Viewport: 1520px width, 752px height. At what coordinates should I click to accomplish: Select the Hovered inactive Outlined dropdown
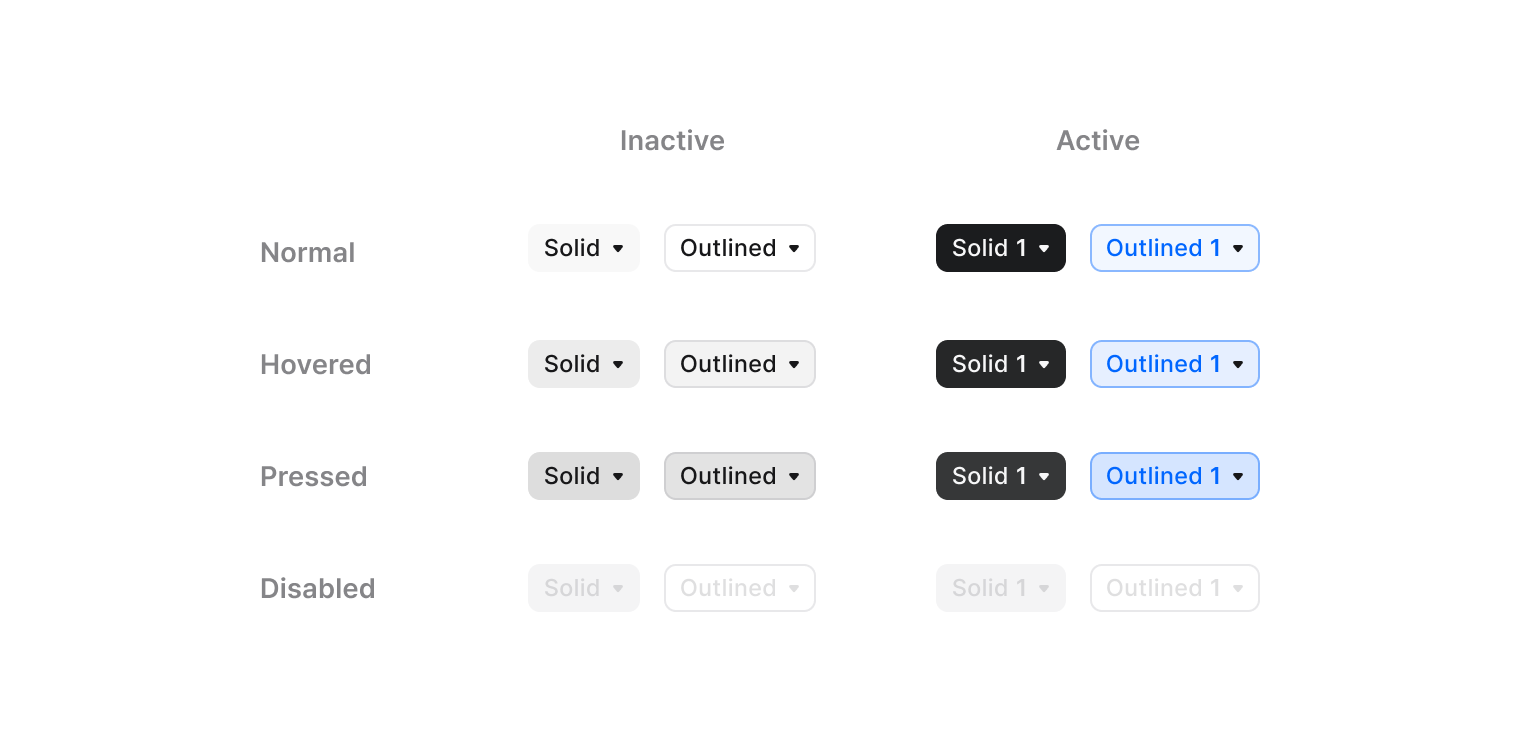point(739,364)
